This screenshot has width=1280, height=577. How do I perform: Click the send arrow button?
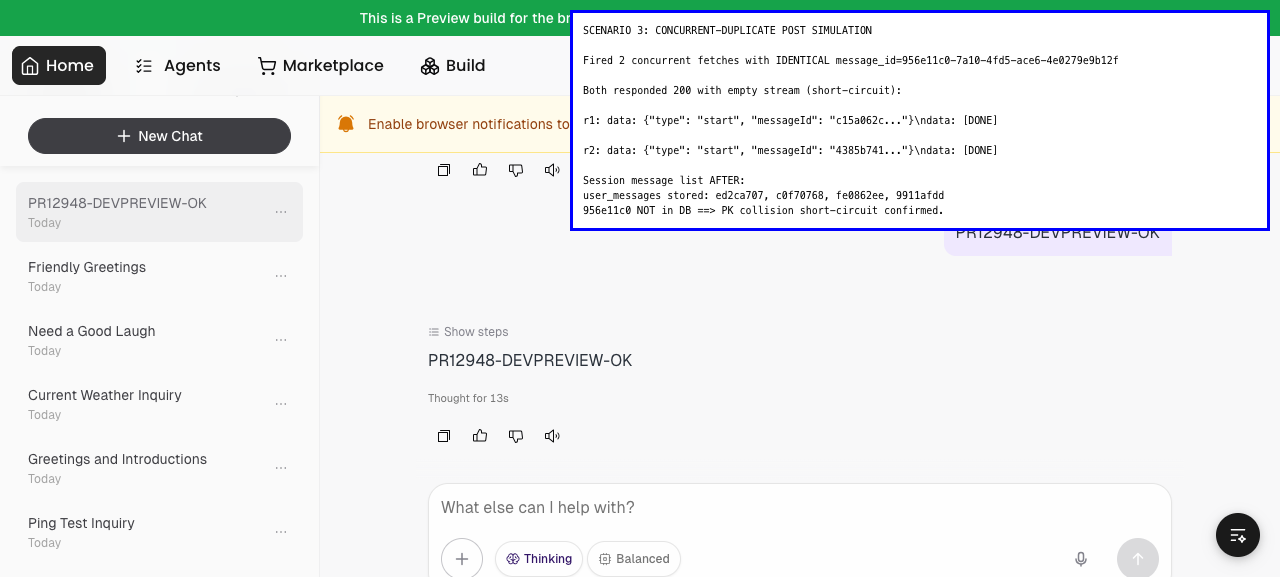tap(1138, 559)
